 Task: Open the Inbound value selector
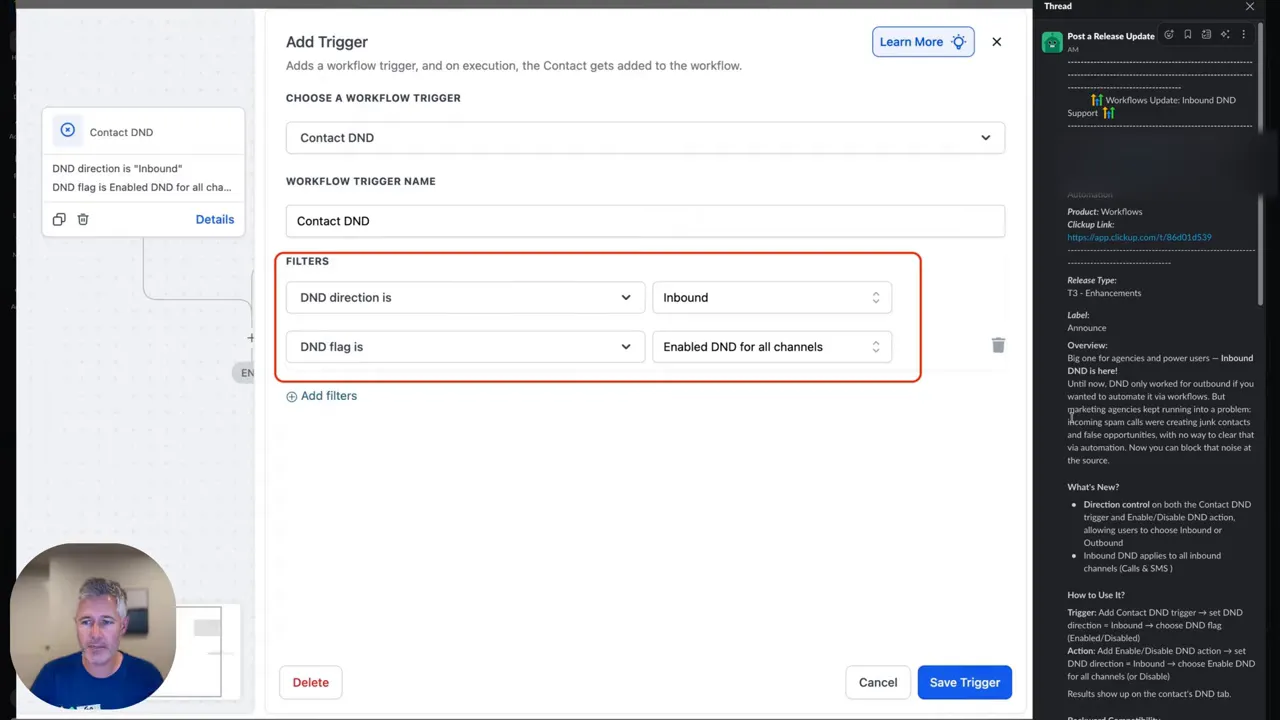point(771,297)
